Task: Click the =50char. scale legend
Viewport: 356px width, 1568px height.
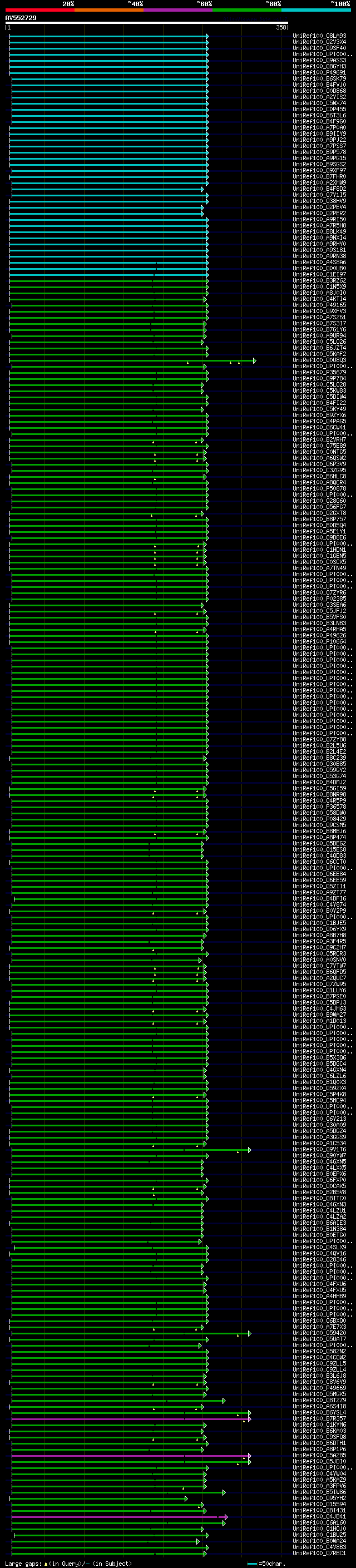Action: (x=266, y=1563)
